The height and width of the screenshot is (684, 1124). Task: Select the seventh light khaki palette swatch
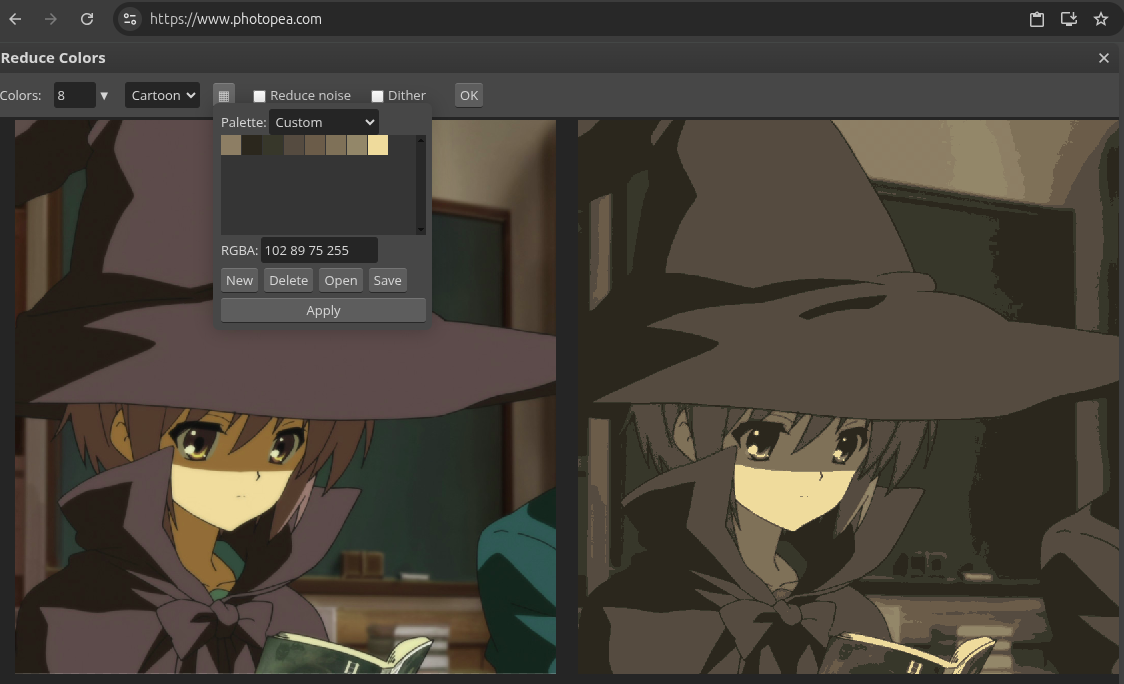357,145
